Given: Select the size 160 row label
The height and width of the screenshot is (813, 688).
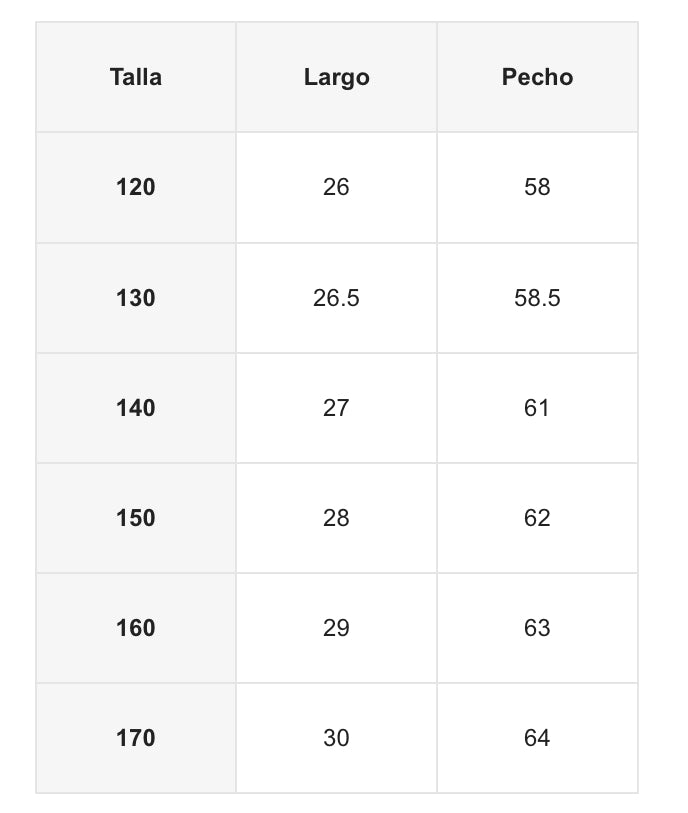Looking at the screenshot, I should coord(136,628).
